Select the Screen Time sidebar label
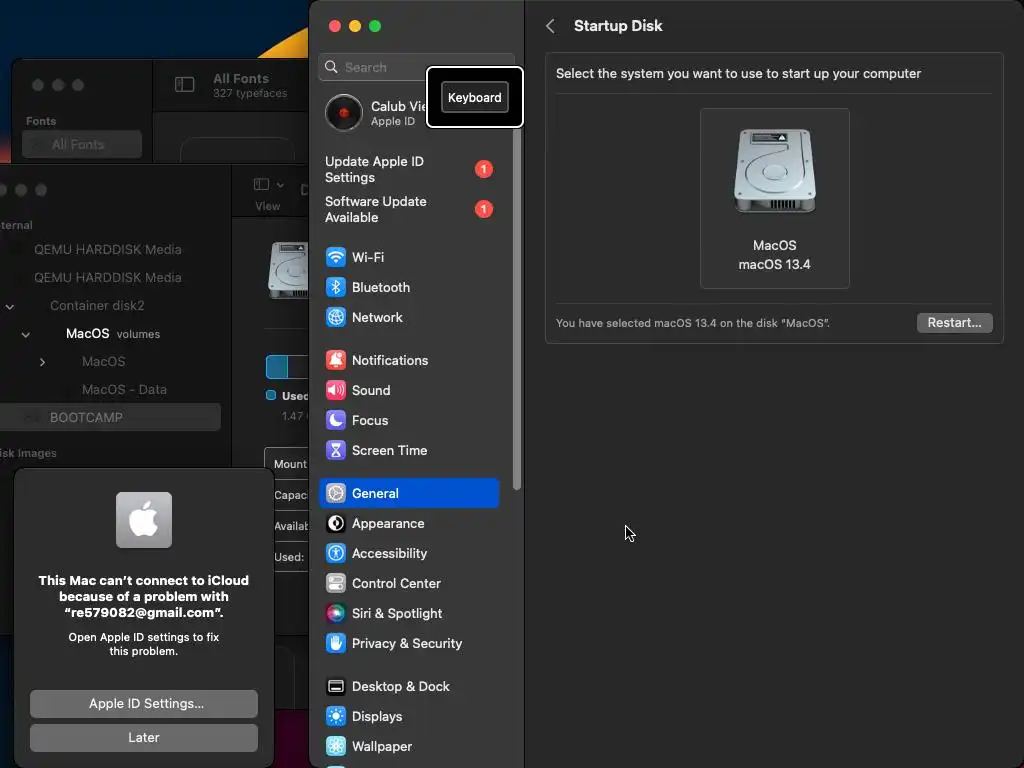This screenshot has height=768, width=1024. (389, 451)
